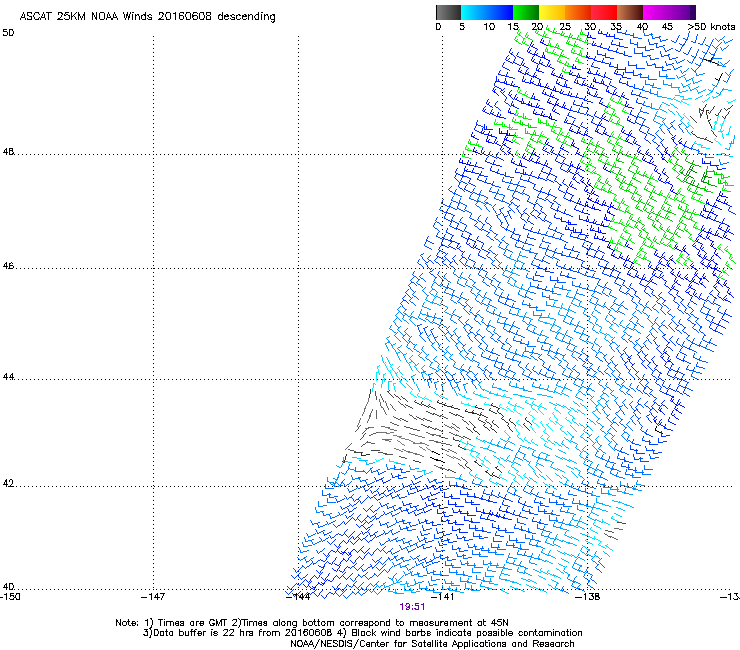Click the yellow 20-25 knots legend segment
740x650 pixels.
pyautogui.click(x=552, y=12)
